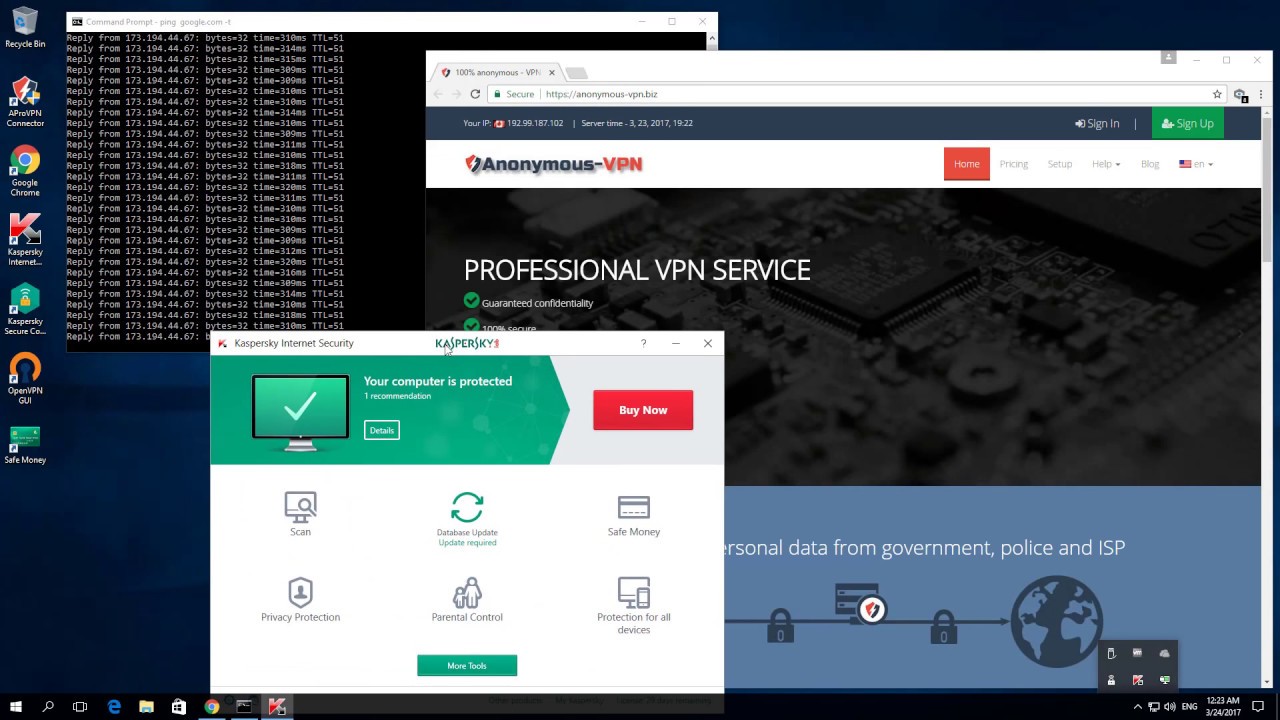Click the taskbar clock showing 12:23 AM
1280x720 pixels.
pyautogui.click(x=1223, y=706)
